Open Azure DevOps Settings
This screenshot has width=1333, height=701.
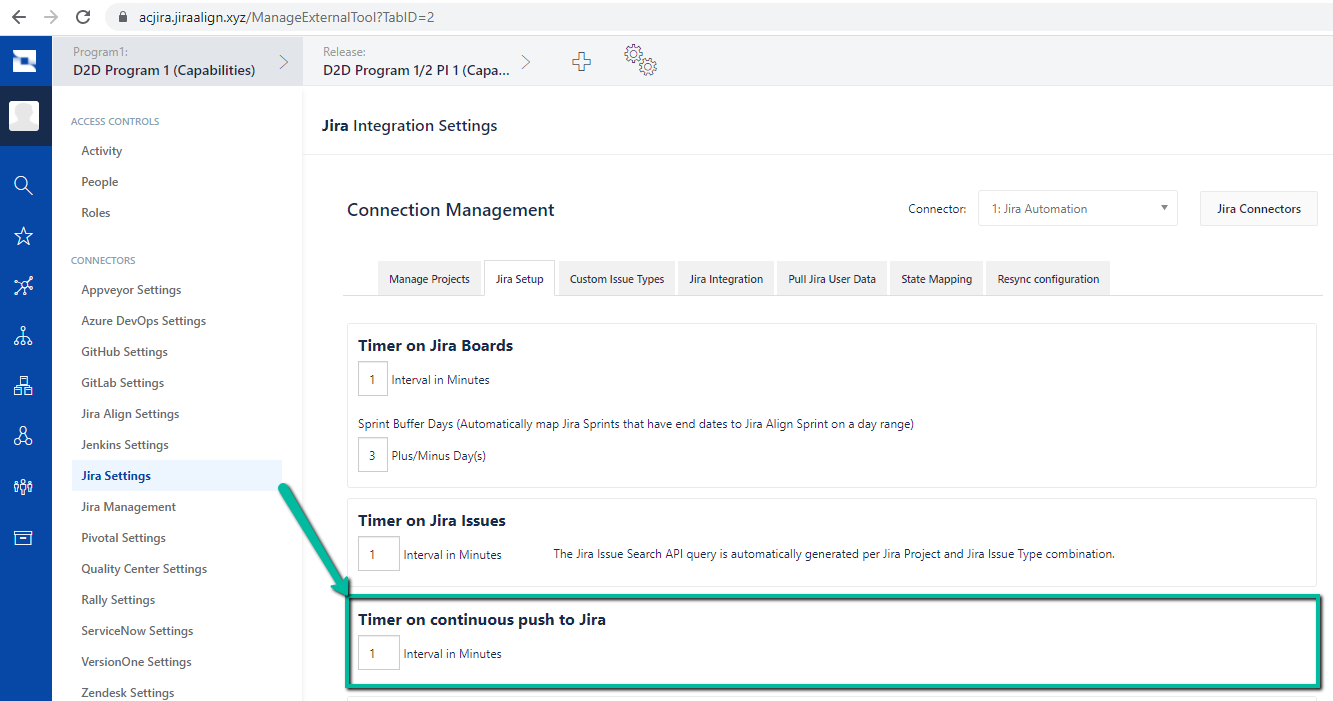pos(144,321)
